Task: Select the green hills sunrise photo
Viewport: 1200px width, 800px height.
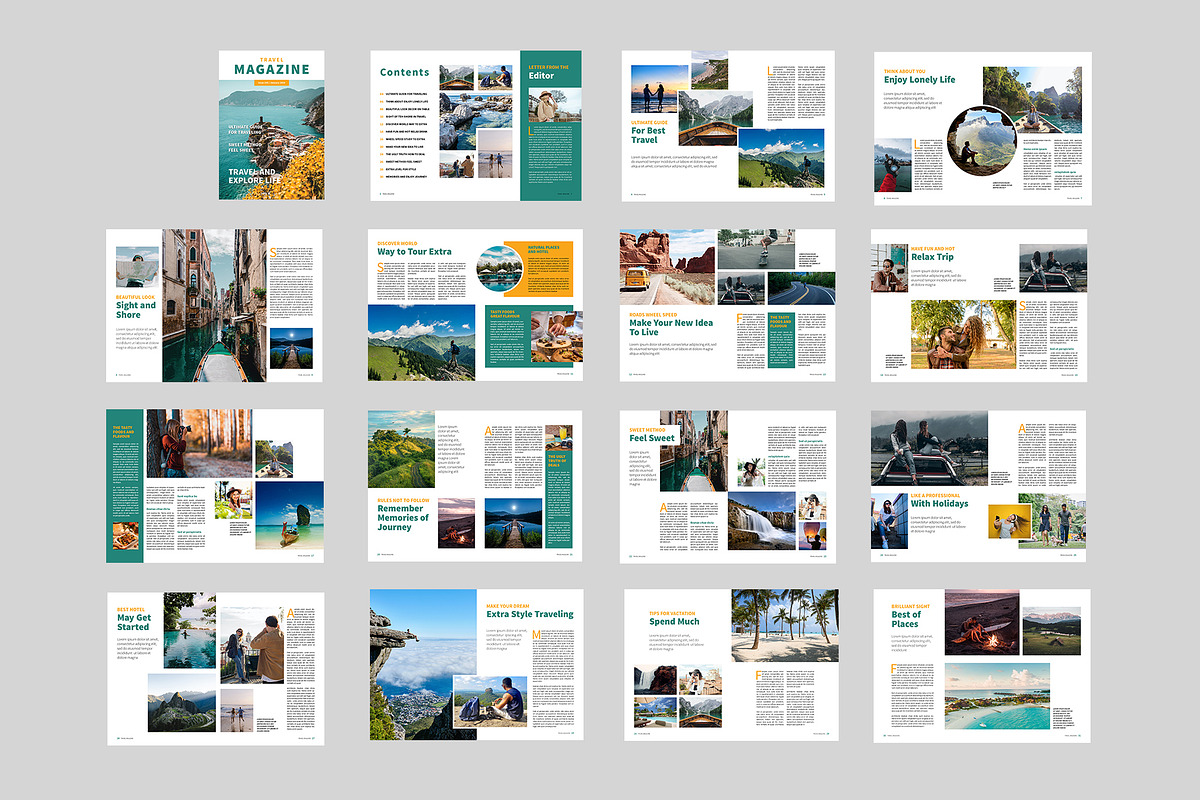Action: coord(401,449)
